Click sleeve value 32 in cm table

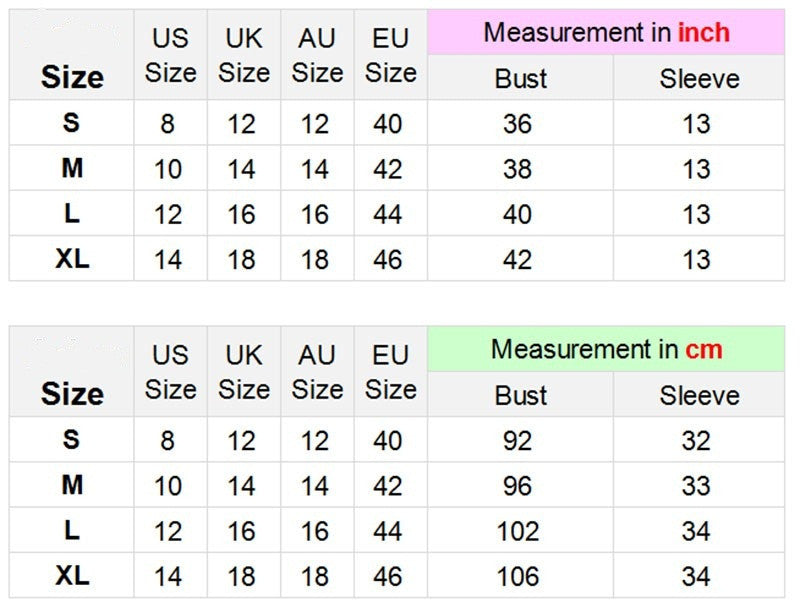[x=696, y=441]
